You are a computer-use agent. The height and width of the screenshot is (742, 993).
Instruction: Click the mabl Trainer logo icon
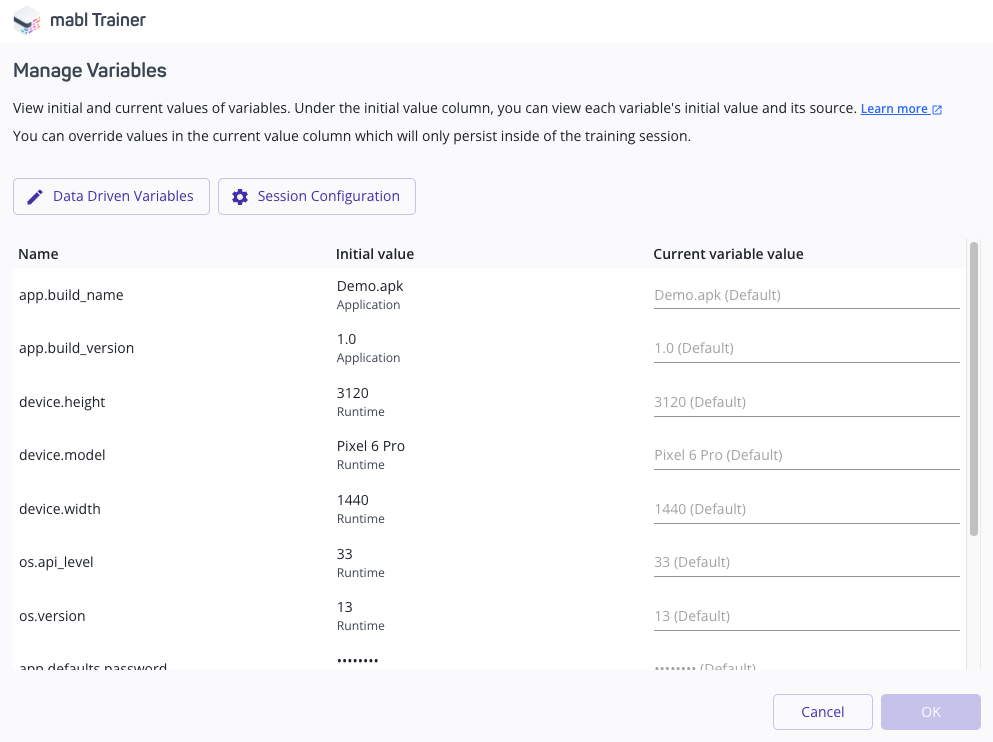(x=27, y=19)
